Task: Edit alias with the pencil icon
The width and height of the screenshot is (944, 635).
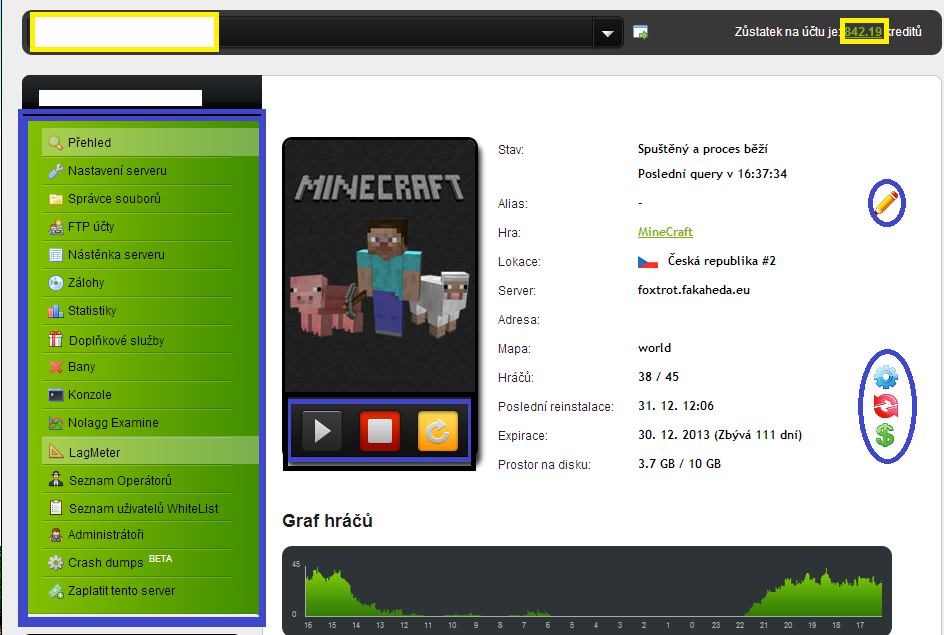Action: [x=887, y=203]
